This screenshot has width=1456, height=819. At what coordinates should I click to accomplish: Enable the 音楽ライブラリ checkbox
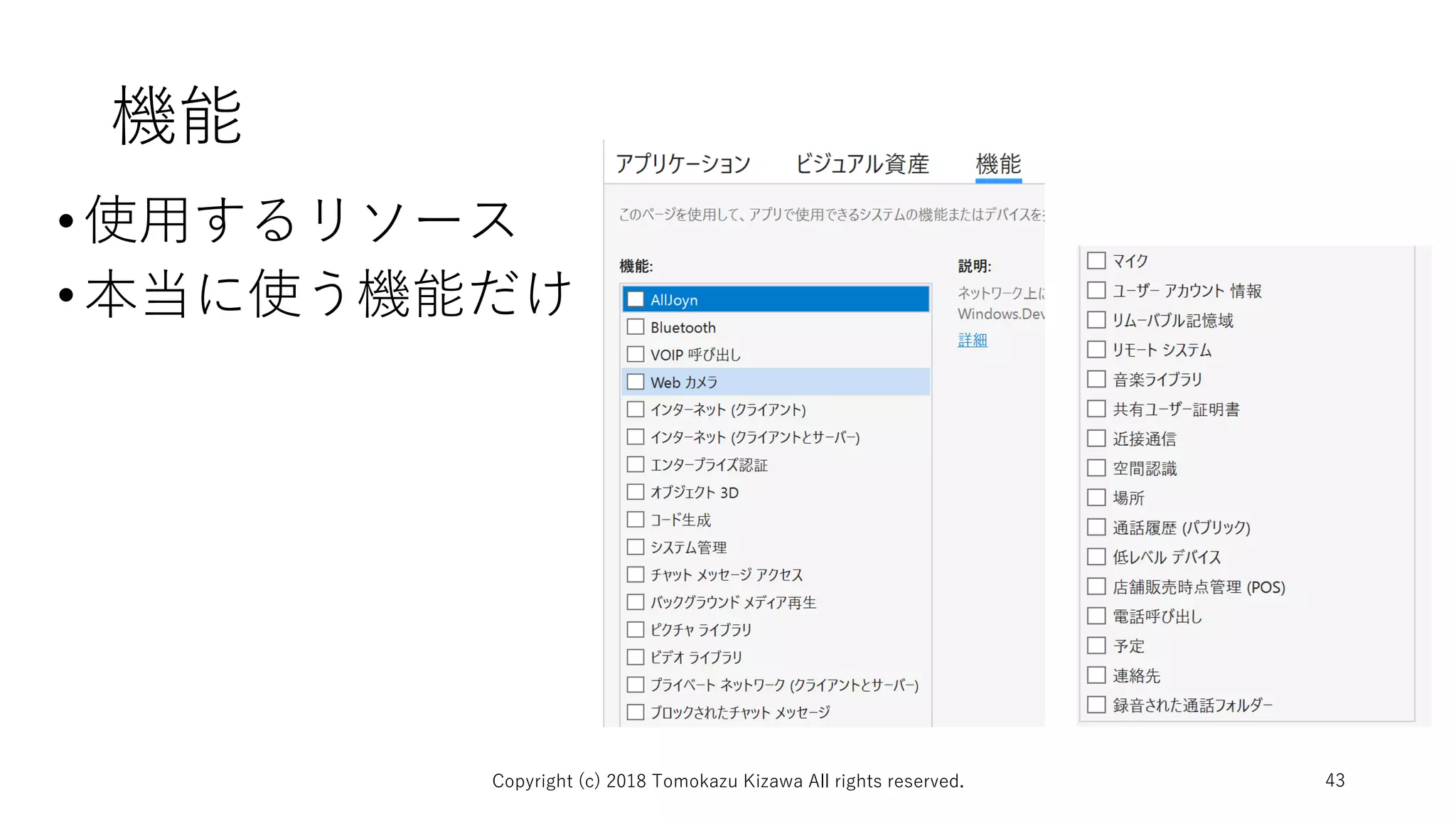(1096, 379)
